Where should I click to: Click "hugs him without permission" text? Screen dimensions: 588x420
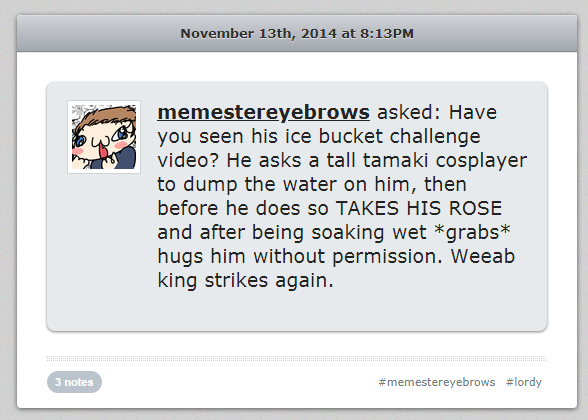click(300, 256)
